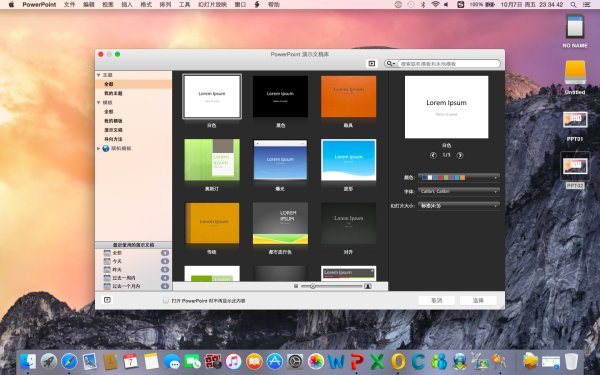This screenshot has height=375, width=600.
Task: Open the 字体 font dropdown showing Calibri
Action: click(x=459, y=191)
